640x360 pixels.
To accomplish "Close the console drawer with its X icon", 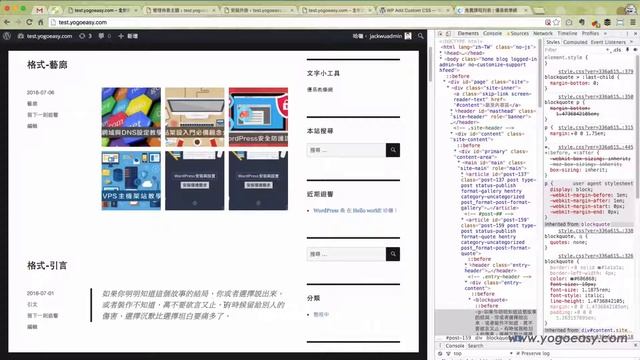I will click(636, 345).
